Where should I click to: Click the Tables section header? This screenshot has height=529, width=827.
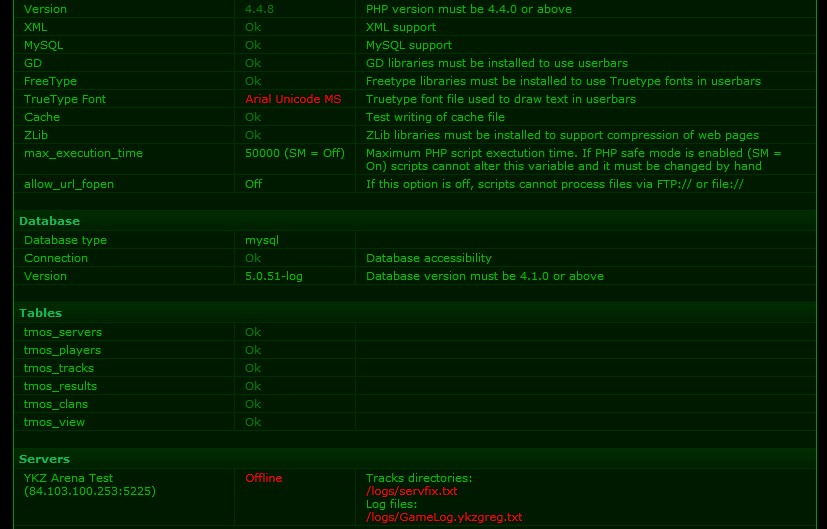pyautogui.click(x=40, y=313)
